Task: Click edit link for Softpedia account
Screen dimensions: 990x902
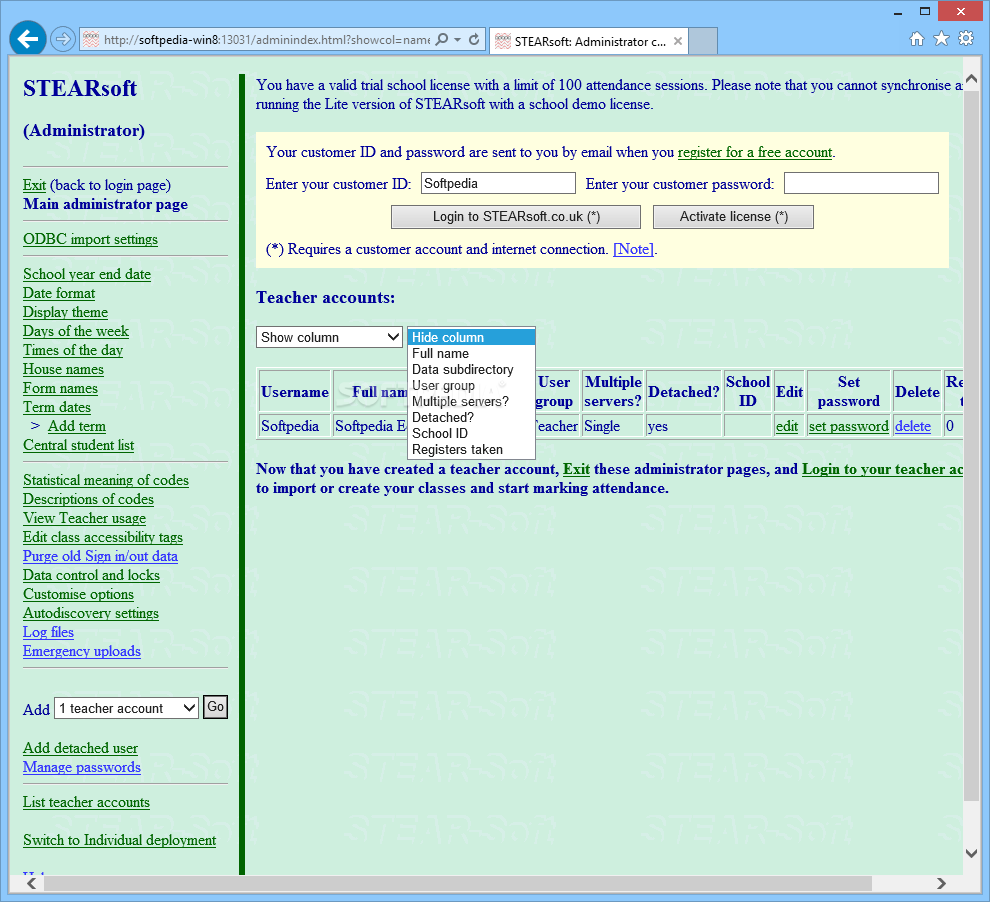Action: tap(787, 426)
